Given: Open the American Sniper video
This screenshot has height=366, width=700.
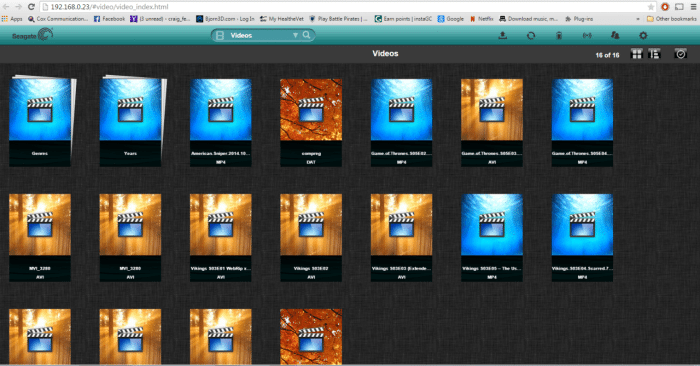Looking at the screenshot, I should 221,123.
